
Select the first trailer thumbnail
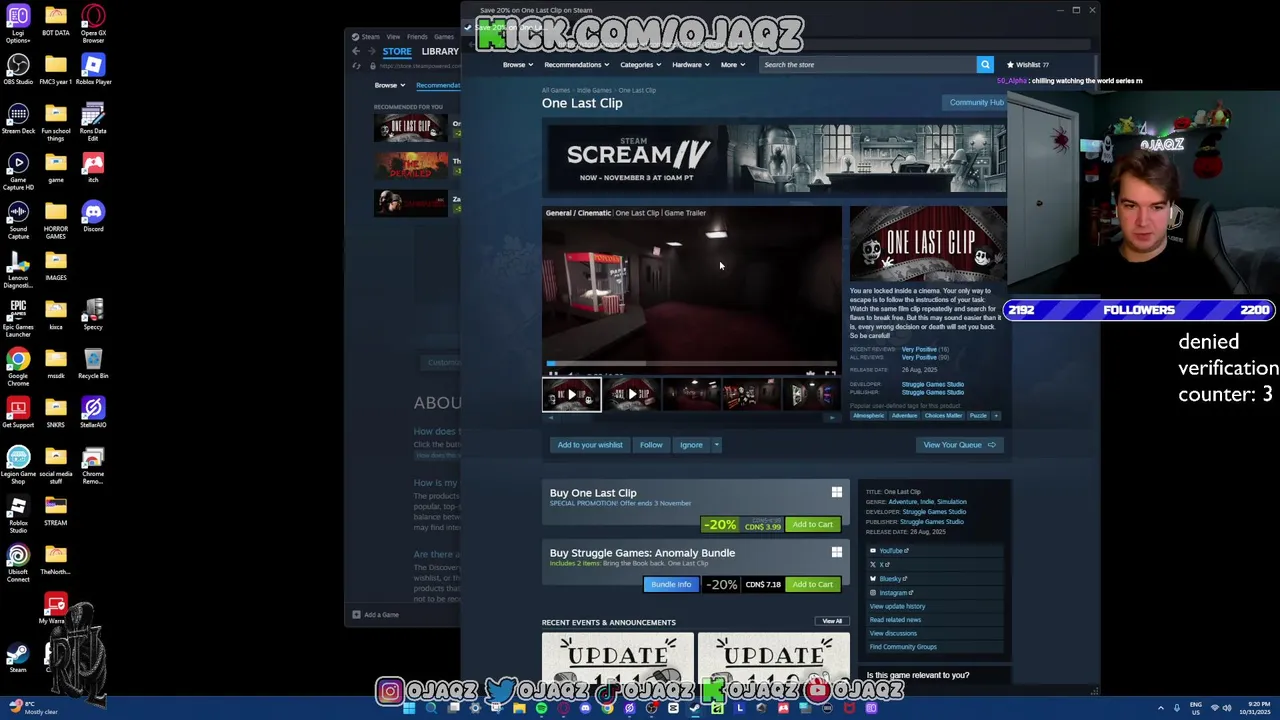click(572, 395)
